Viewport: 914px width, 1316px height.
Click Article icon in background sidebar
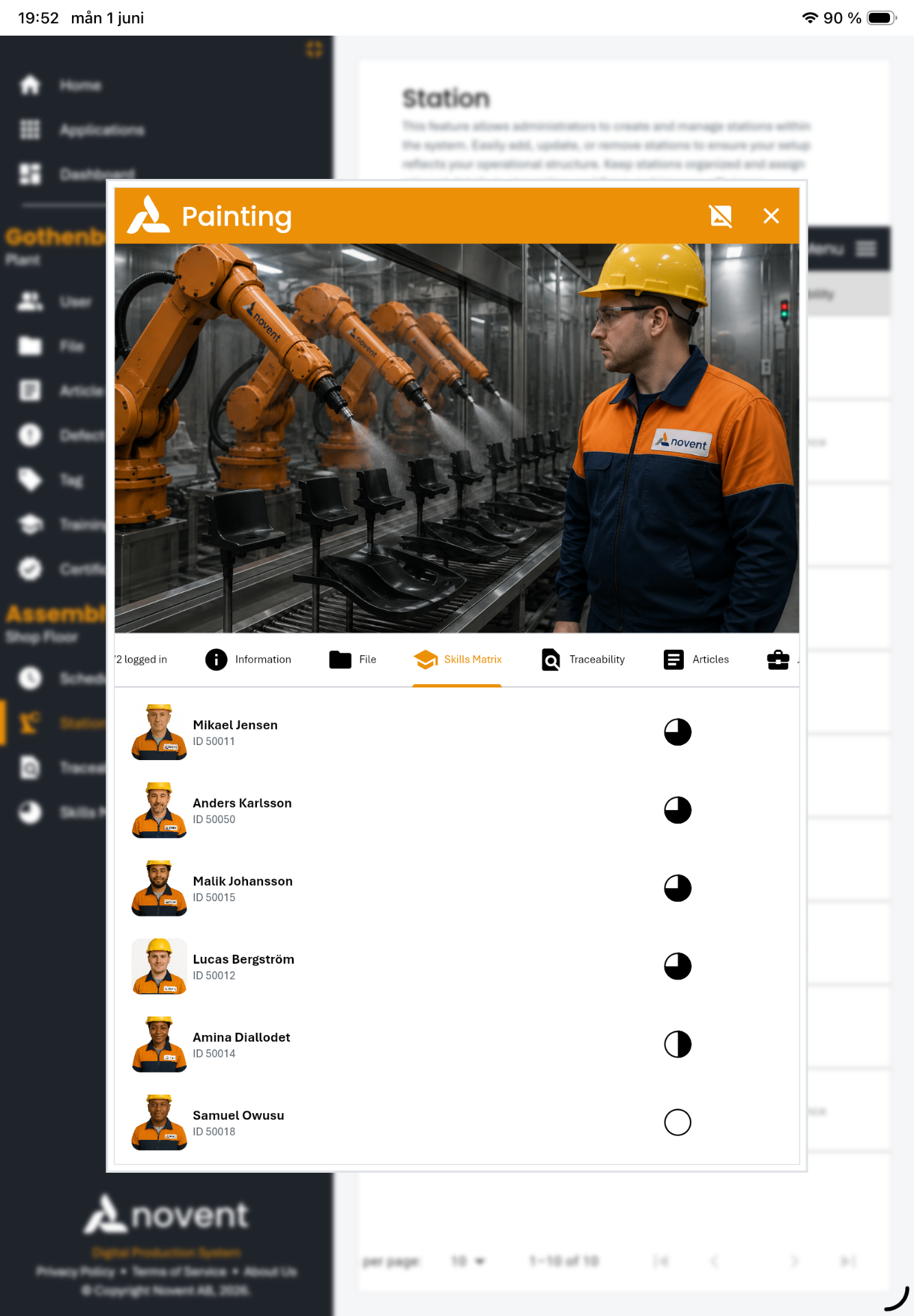[x=30, y=391]
